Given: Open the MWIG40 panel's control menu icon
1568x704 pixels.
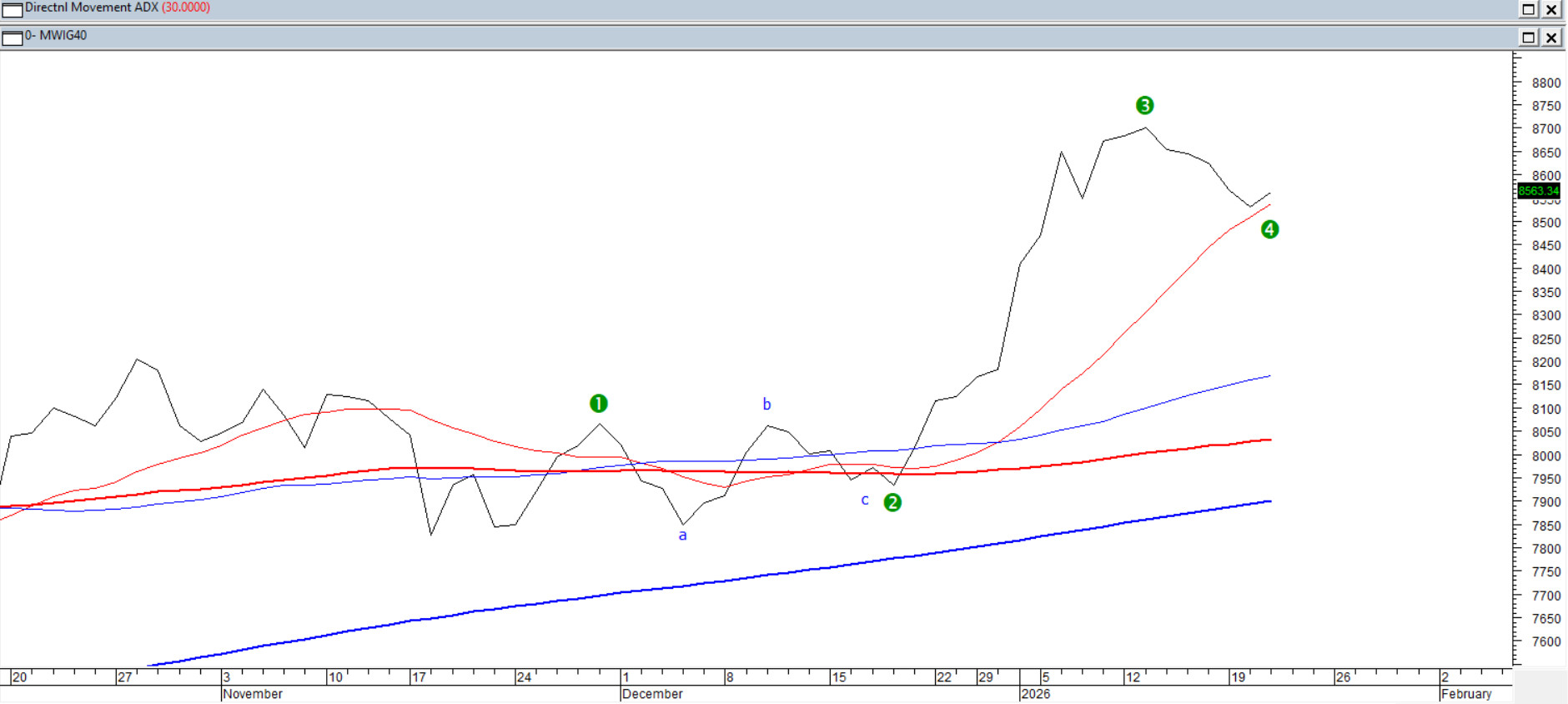Looking at the screenshot, I should [x=12, y=38].
